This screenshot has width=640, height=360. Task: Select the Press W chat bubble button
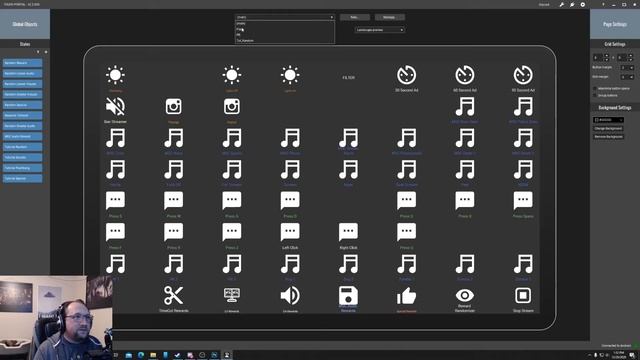[x=173, y=201]
